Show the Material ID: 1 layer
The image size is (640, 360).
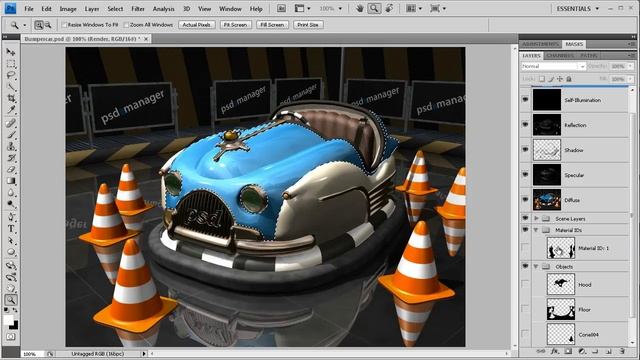tap(525, 248)
